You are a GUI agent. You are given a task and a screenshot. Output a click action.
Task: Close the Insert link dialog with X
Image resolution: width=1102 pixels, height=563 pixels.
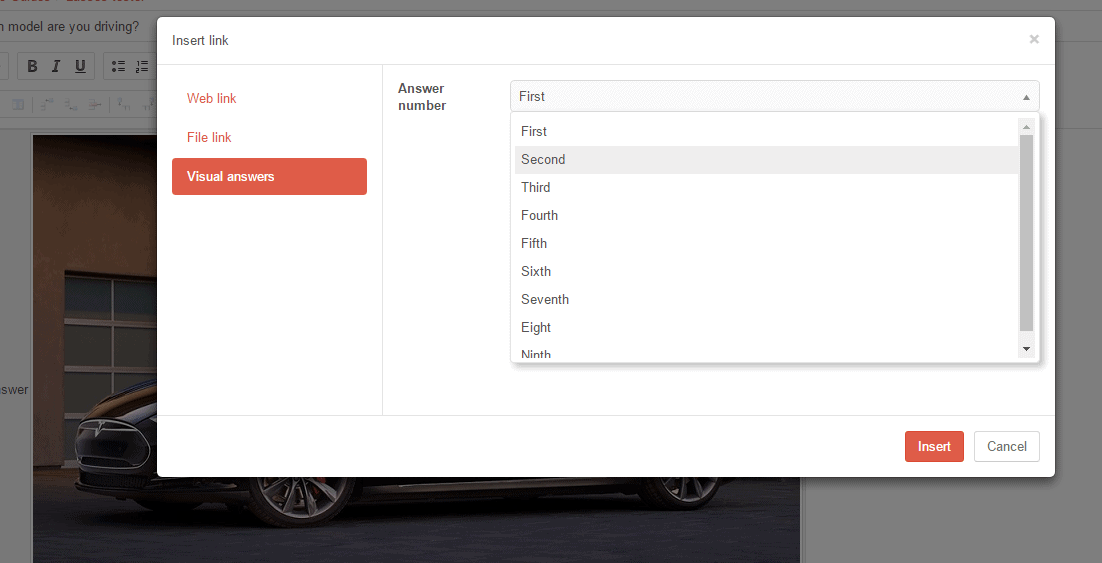pos(1034,39)
